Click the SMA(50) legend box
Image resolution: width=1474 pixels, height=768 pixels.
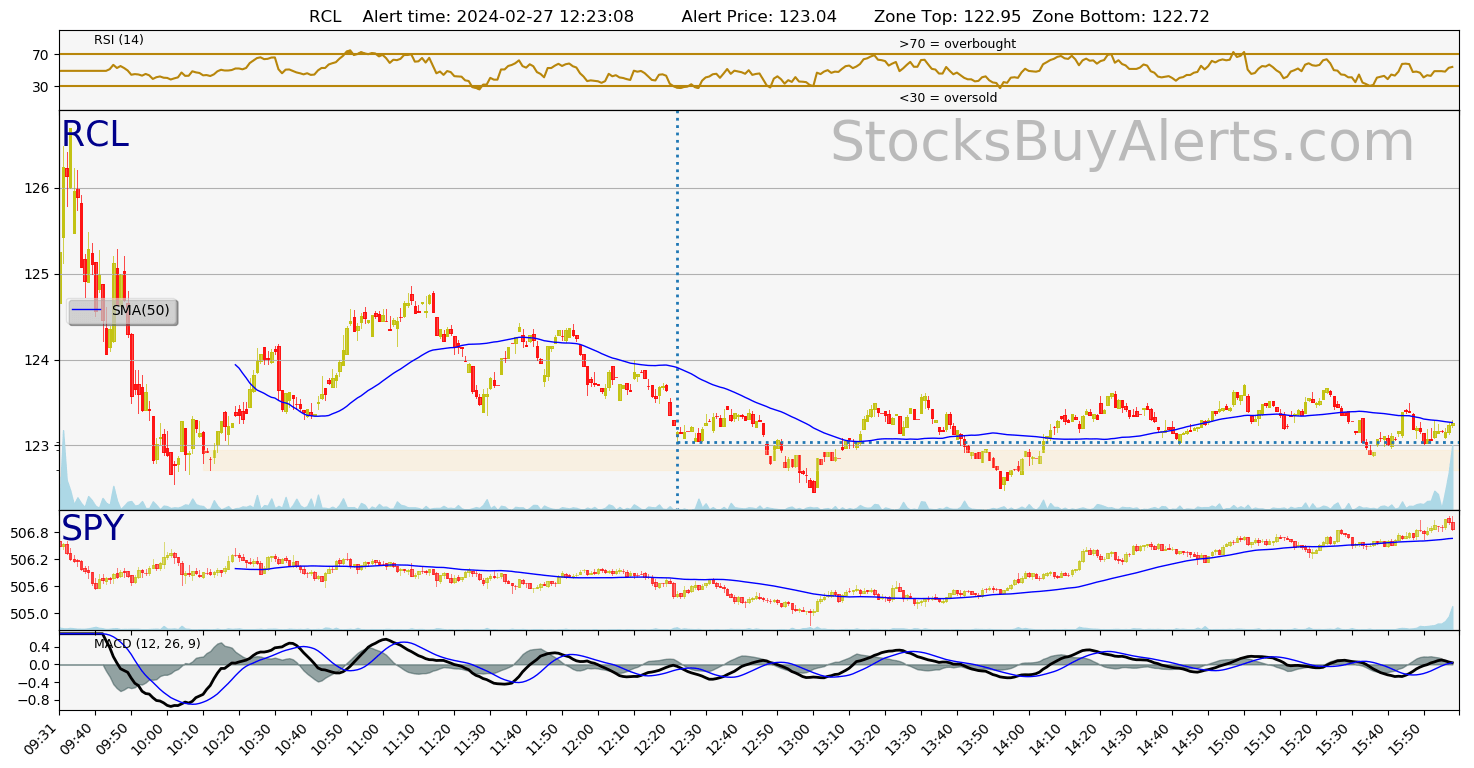pyautogui.click(x=123, y=311)
